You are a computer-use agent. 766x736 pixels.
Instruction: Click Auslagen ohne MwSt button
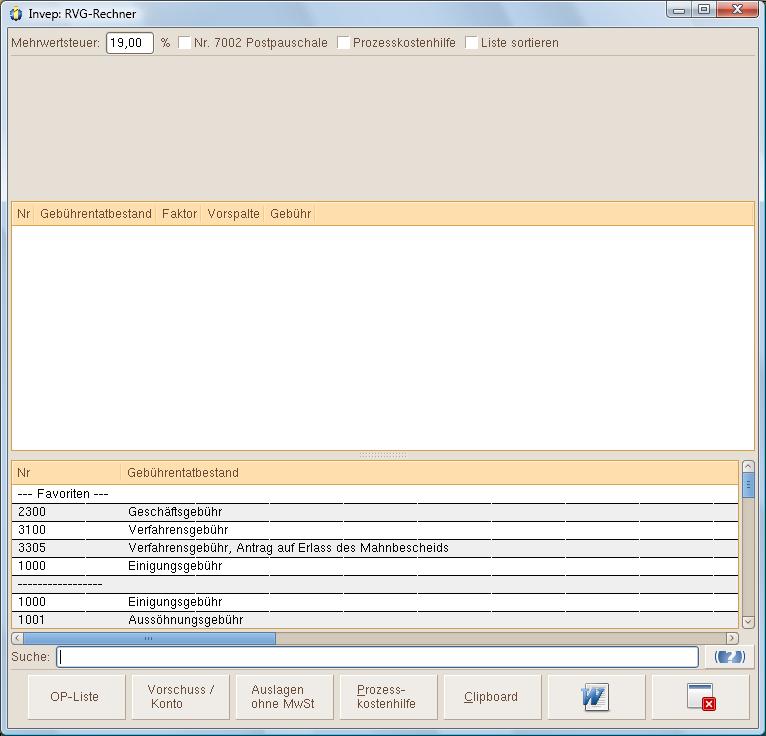[x=284, y=697]
